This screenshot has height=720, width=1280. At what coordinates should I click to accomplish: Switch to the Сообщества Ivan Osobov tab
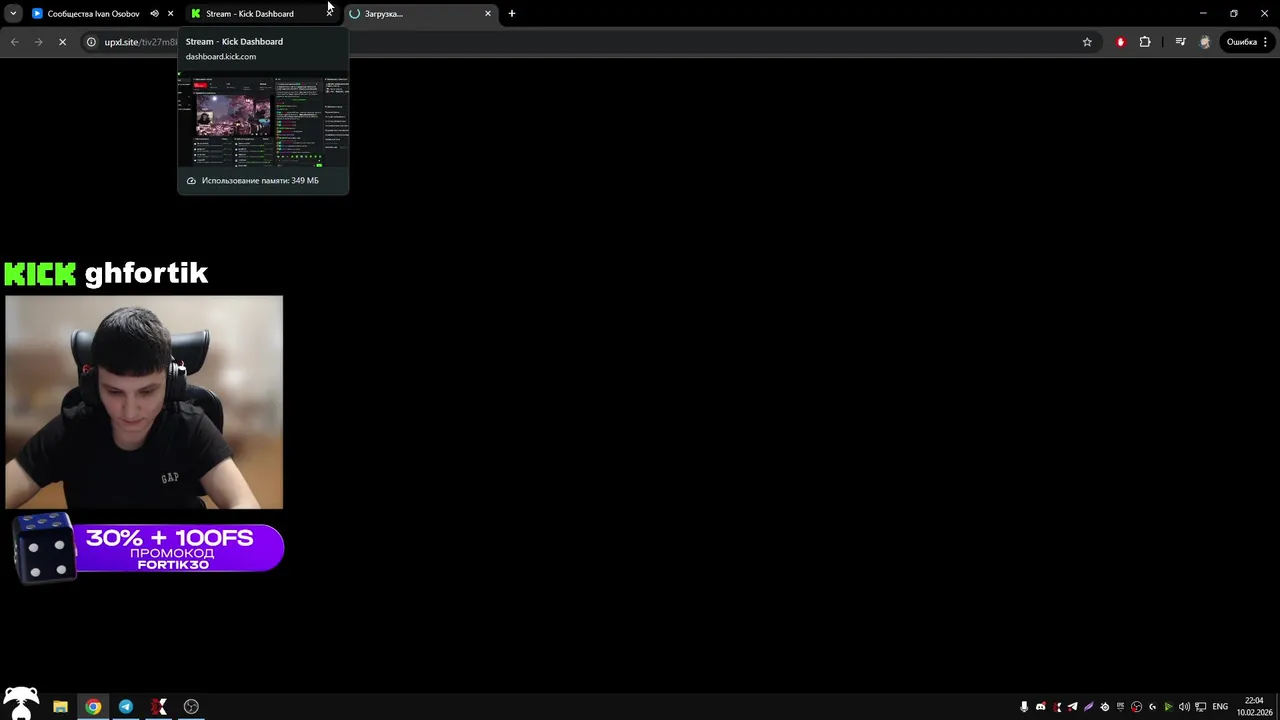[93, 13]
